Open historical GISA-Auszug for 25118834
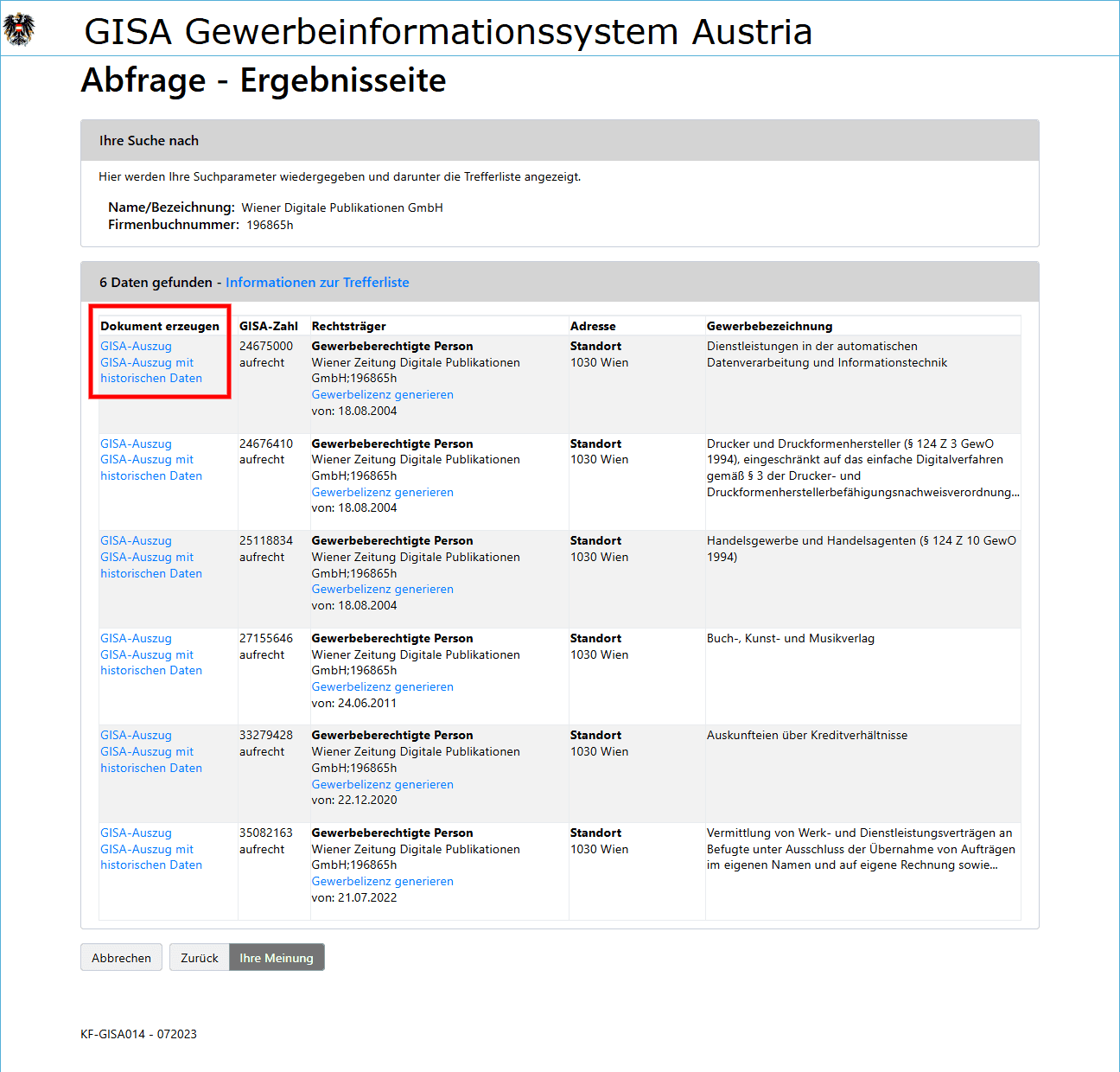Viewport: 1120px width, 1072px height. (151, 565)
